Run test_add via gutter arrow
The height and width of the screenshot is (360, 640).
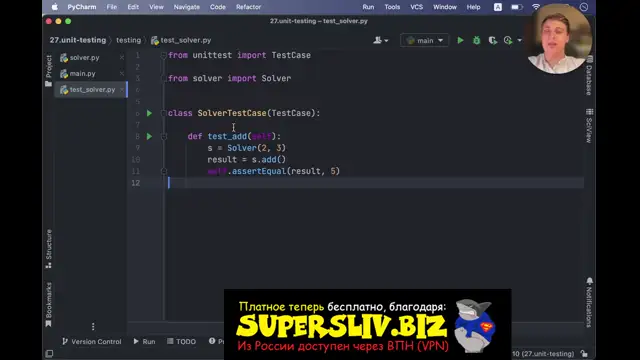coord(149,136)
